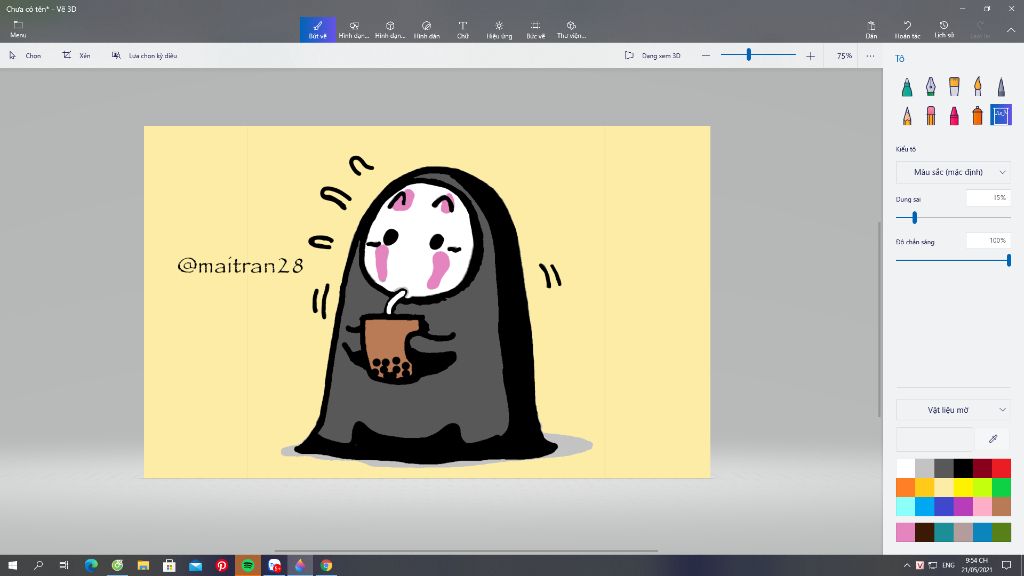Toggle Dạng xem 3D view
The image size is (1024, 576).
652,56
